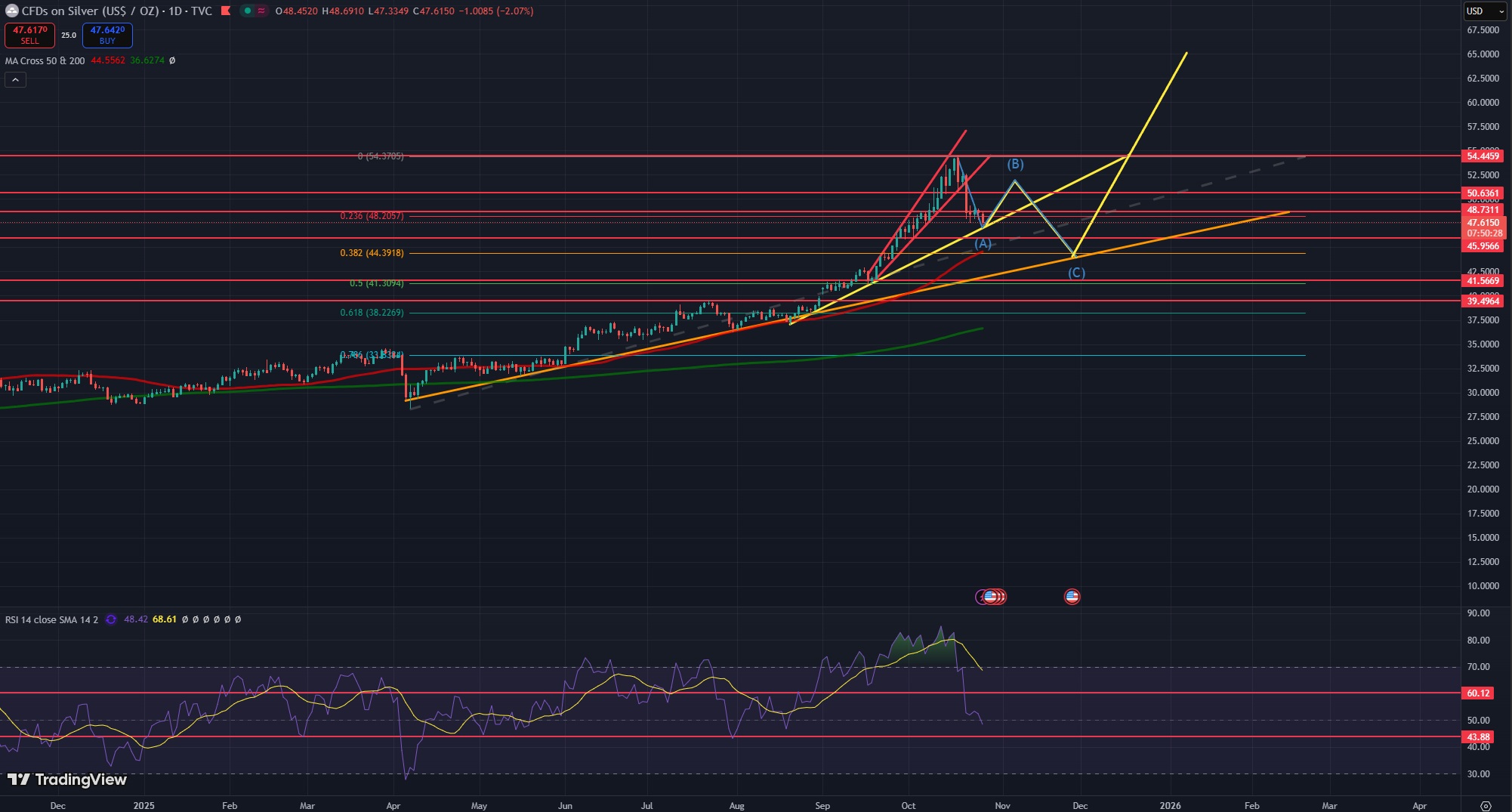Click the RSI indicator refresh icon
The width and height of the screenshot is (1512, 812).
pyautogui.click(x=111, y=619)
